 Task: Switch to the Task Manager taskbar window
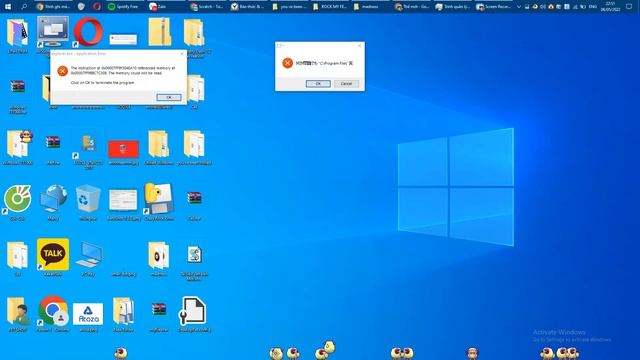click(x=452, y=7)
